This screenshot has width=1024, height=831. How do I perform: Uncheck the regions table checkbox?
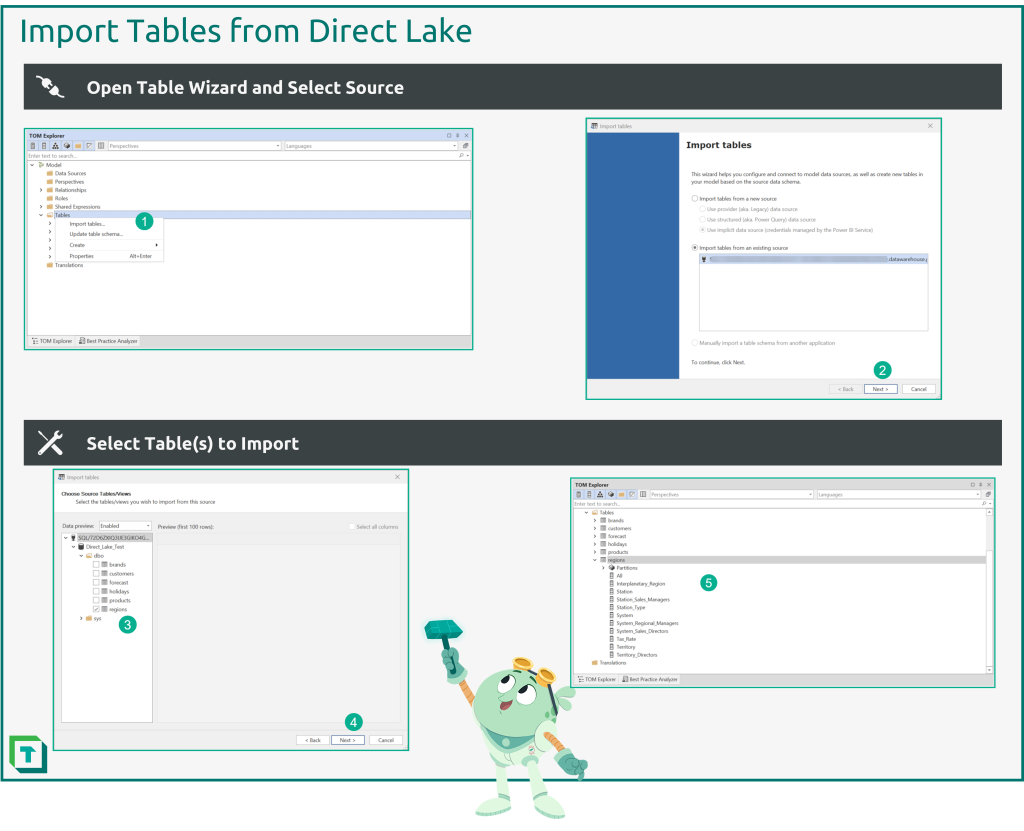96,609
